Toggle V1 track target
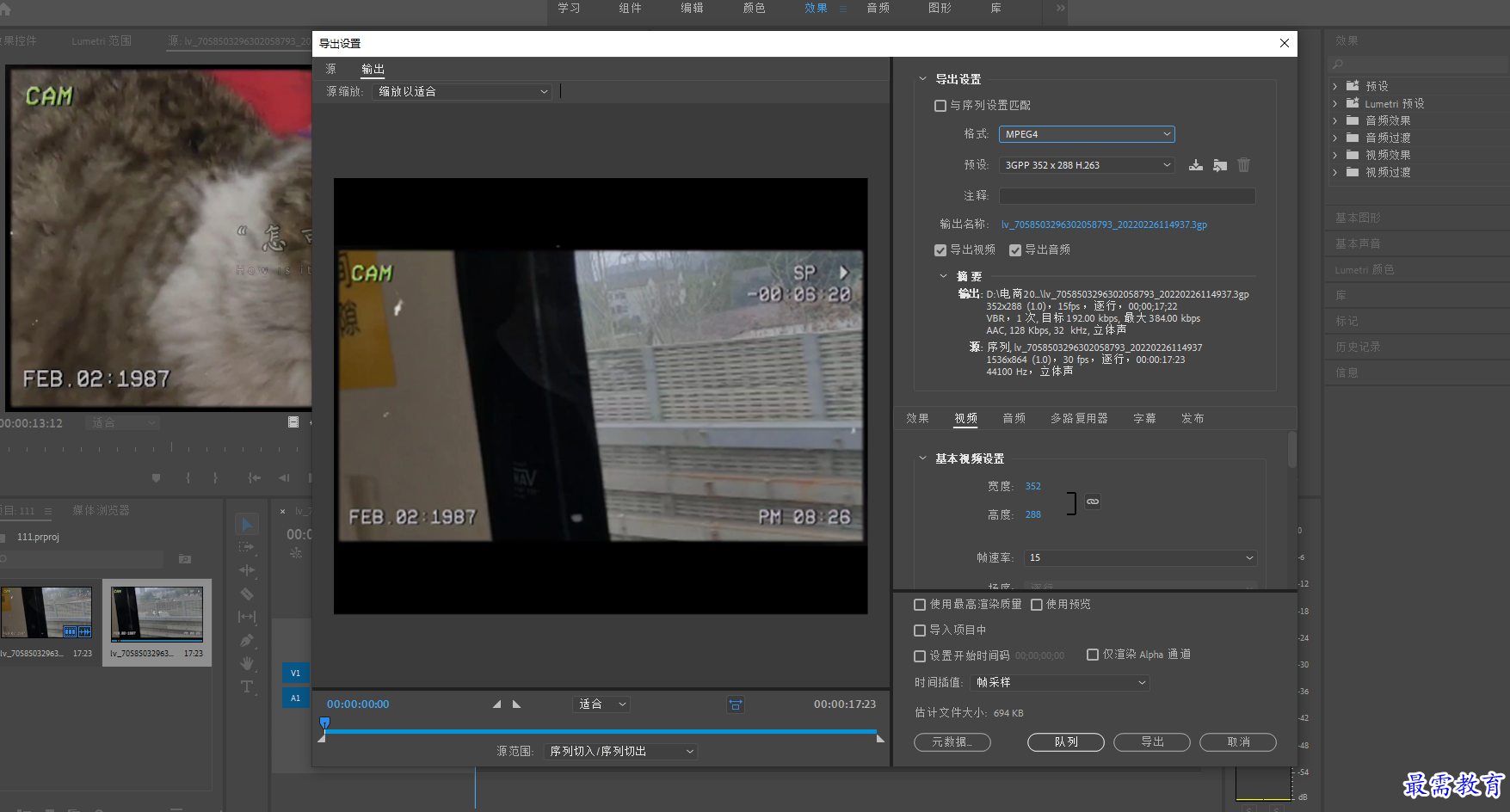The image size is (1510, 812). click(295, 673)
